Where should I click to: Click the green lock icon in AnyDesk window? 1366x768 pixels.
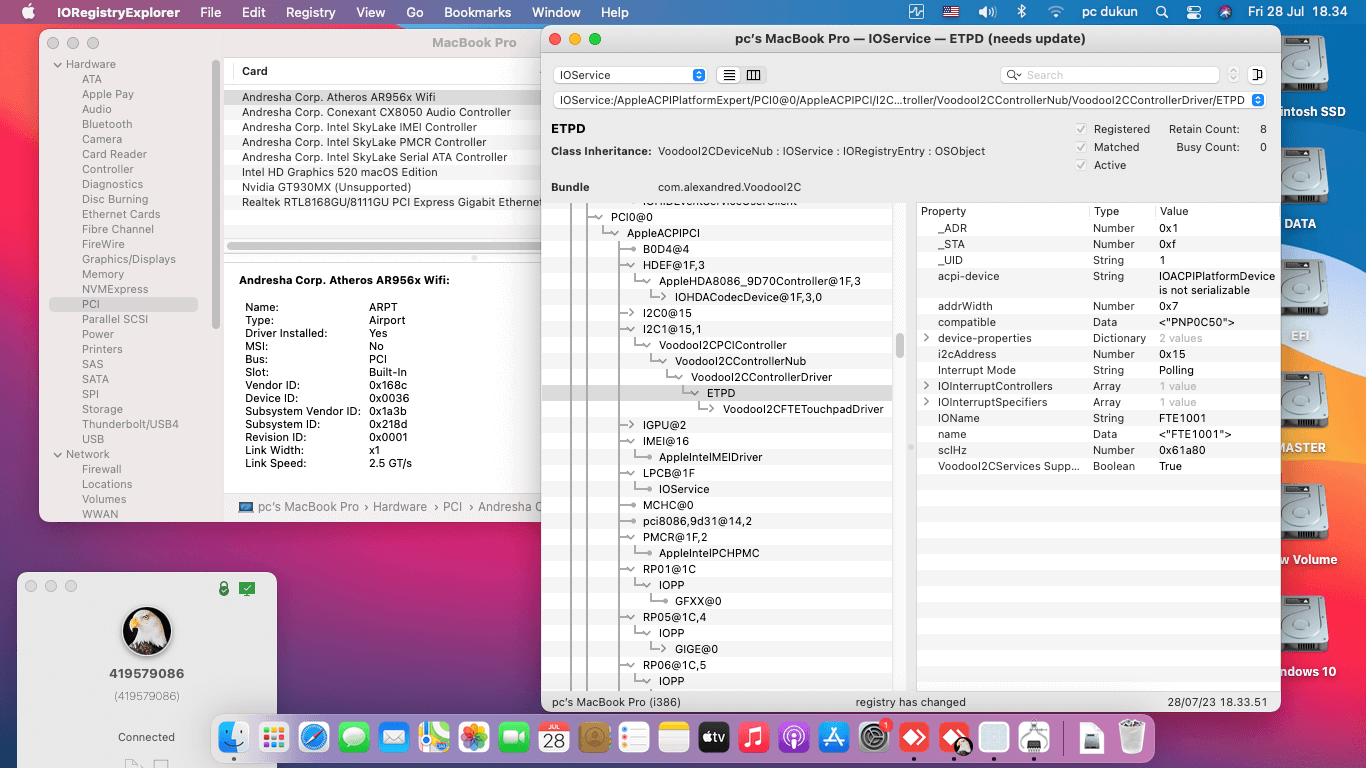click(x=224, y=589)
